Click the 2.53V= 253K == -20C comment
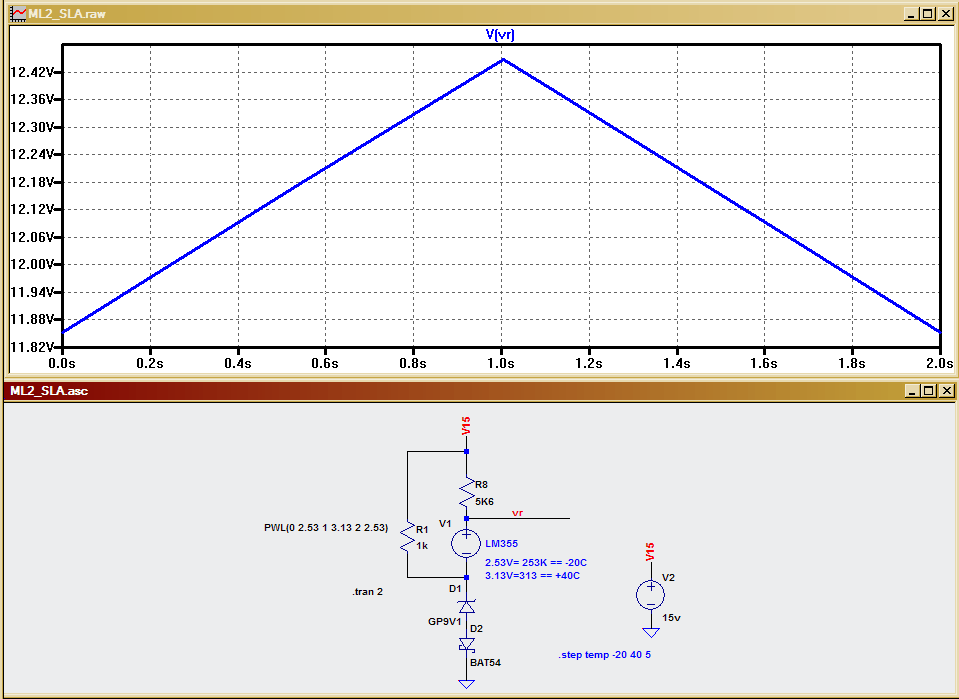This screenshot has height=699, width=959. click(x=536, y=563)
